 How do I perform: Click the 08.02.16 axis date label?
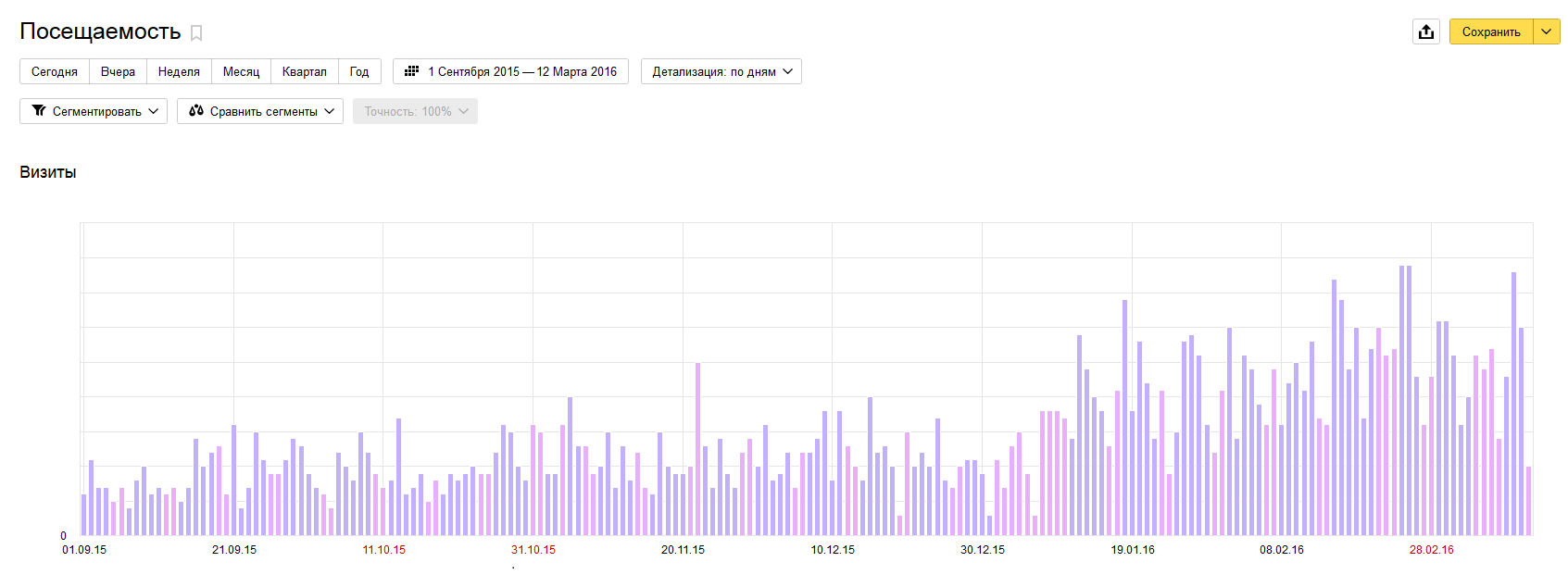tap(1282, 550)
